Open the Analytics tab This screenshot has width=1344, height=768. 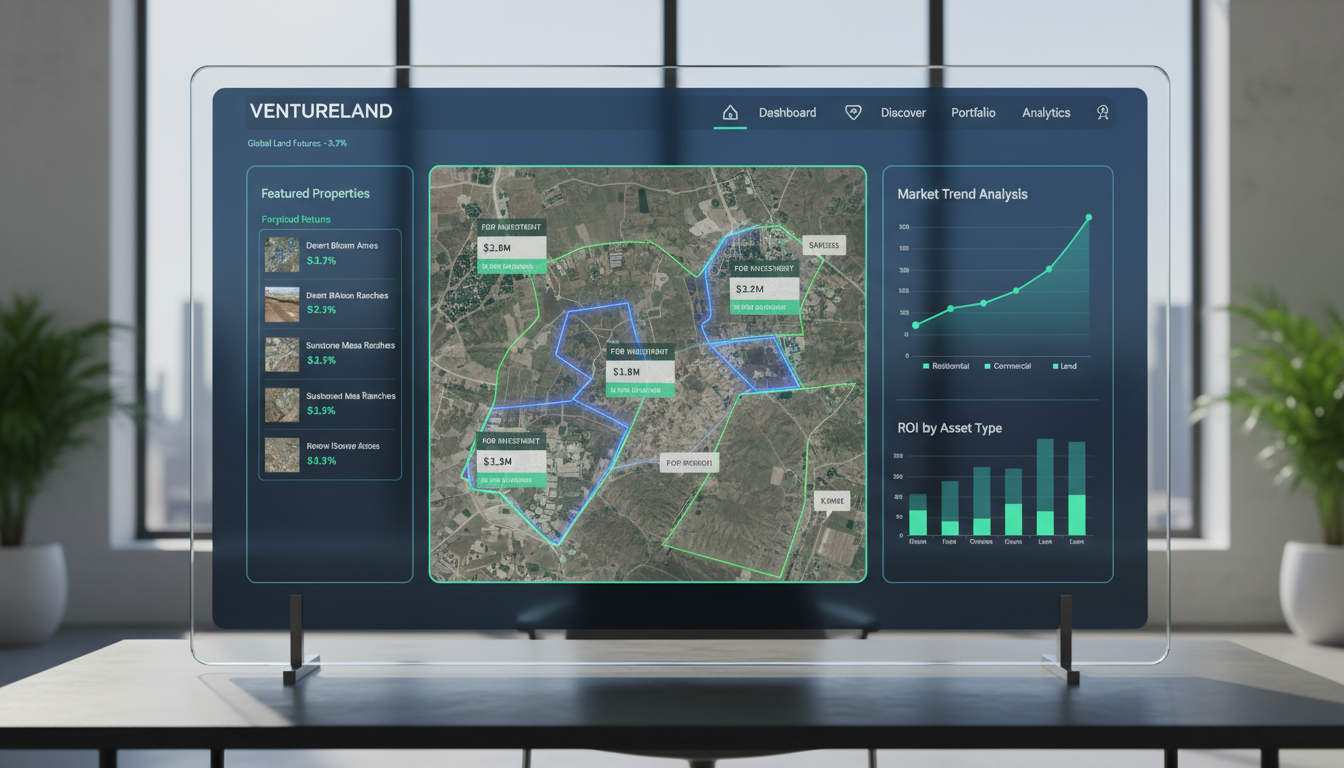1046,113
